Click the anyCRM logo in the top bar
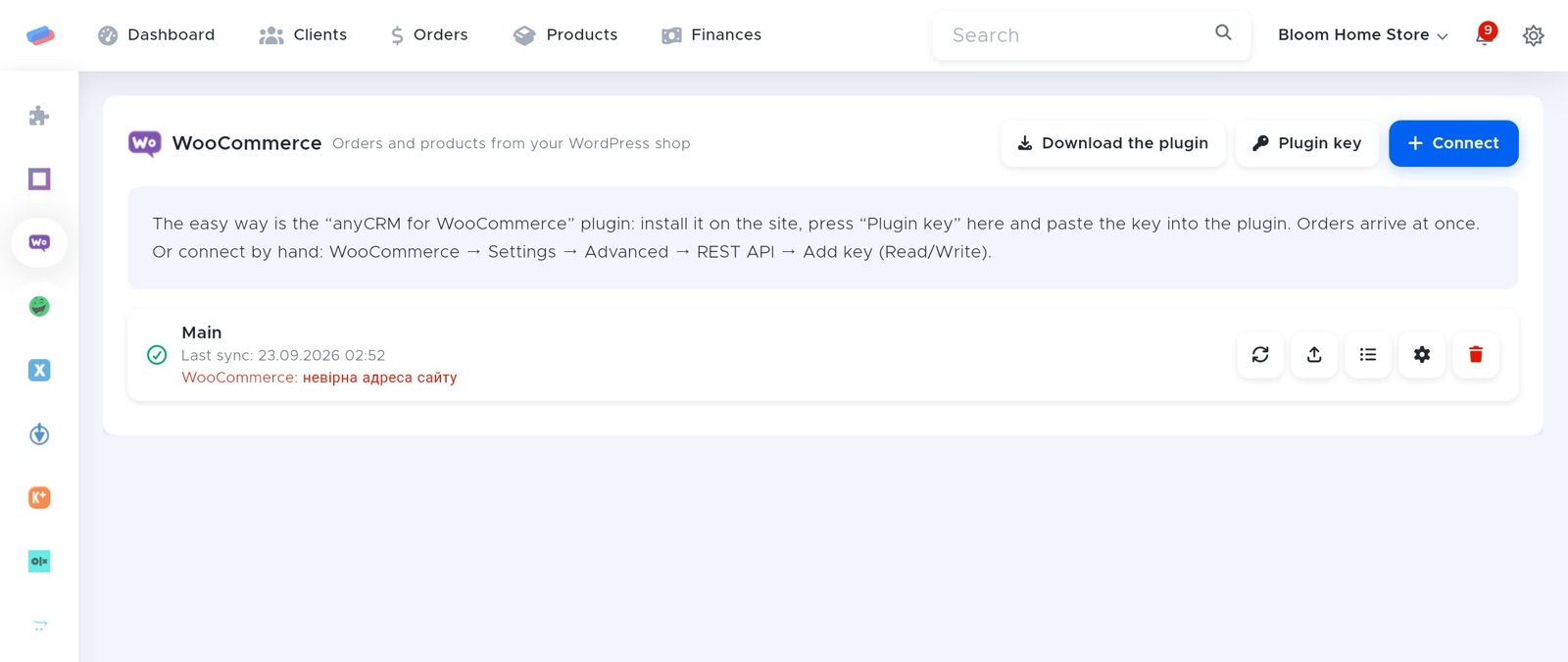This screenshot has height=662, width=1568. (x=40, y=35)
